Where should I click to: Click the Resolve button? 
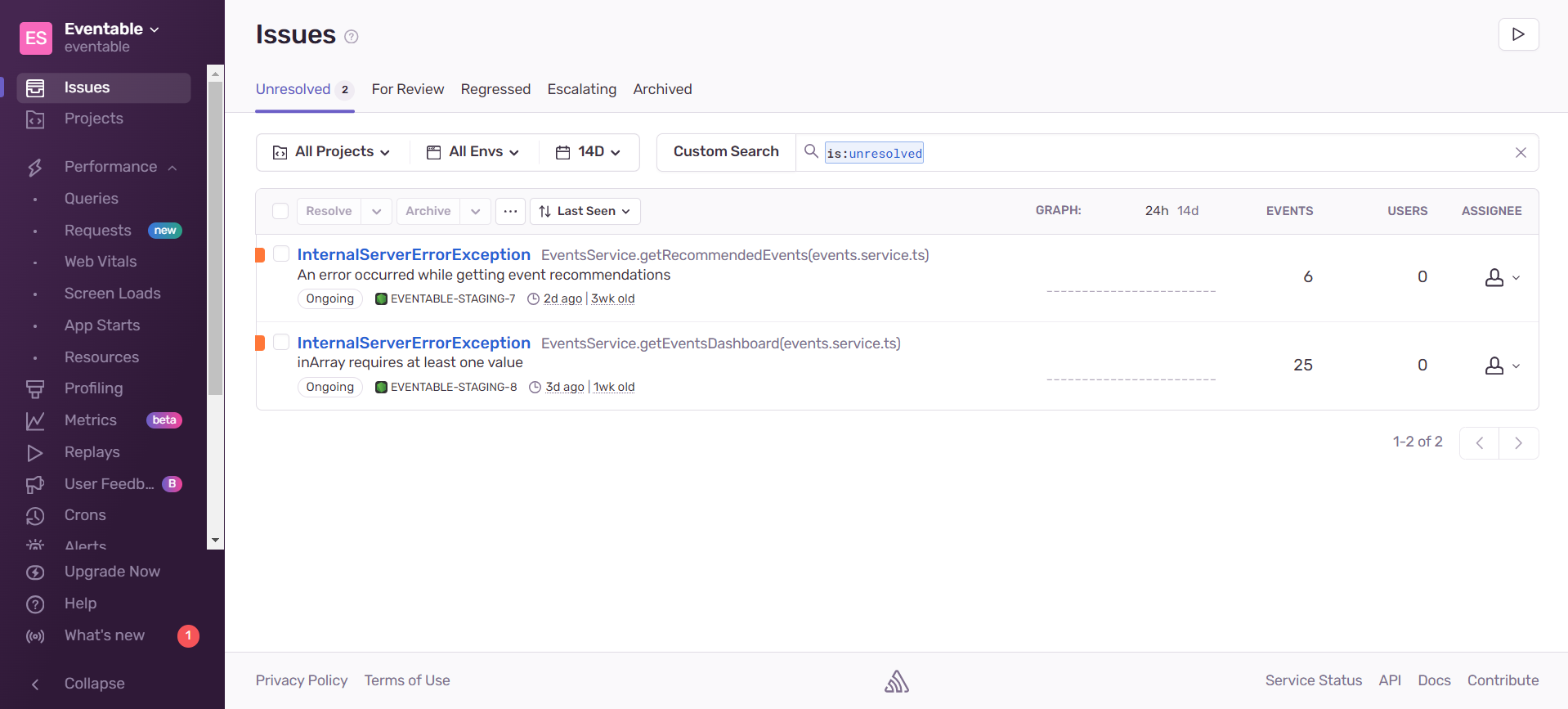(329, 211)
